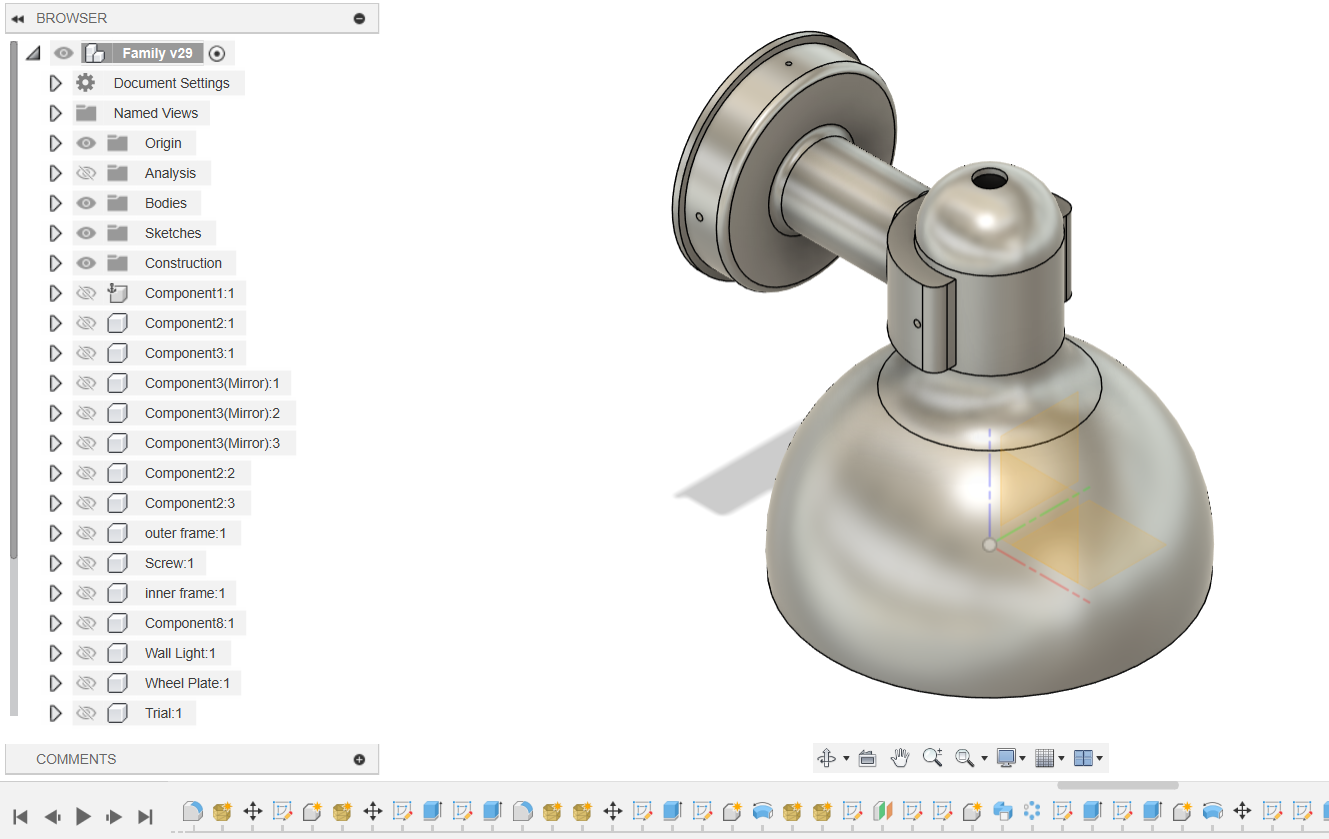Image resolution: width=1329 pixels, height=839 pixels.
Task: Select the Orbit tool in navigation bar
Action: pyautogui.click(x=826, y=758)
